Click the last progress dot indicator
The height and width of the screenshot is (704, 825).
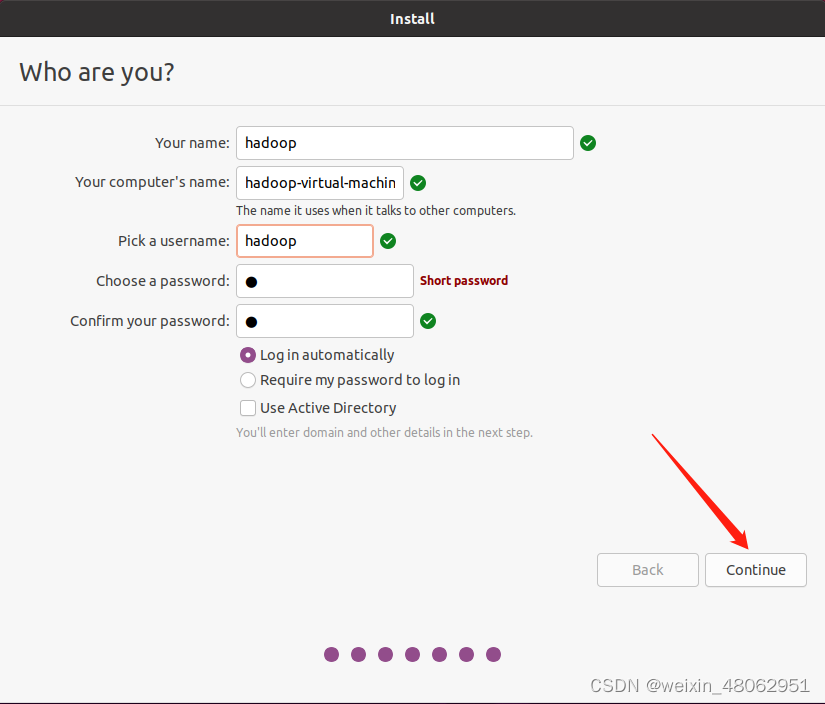(493, 655)
